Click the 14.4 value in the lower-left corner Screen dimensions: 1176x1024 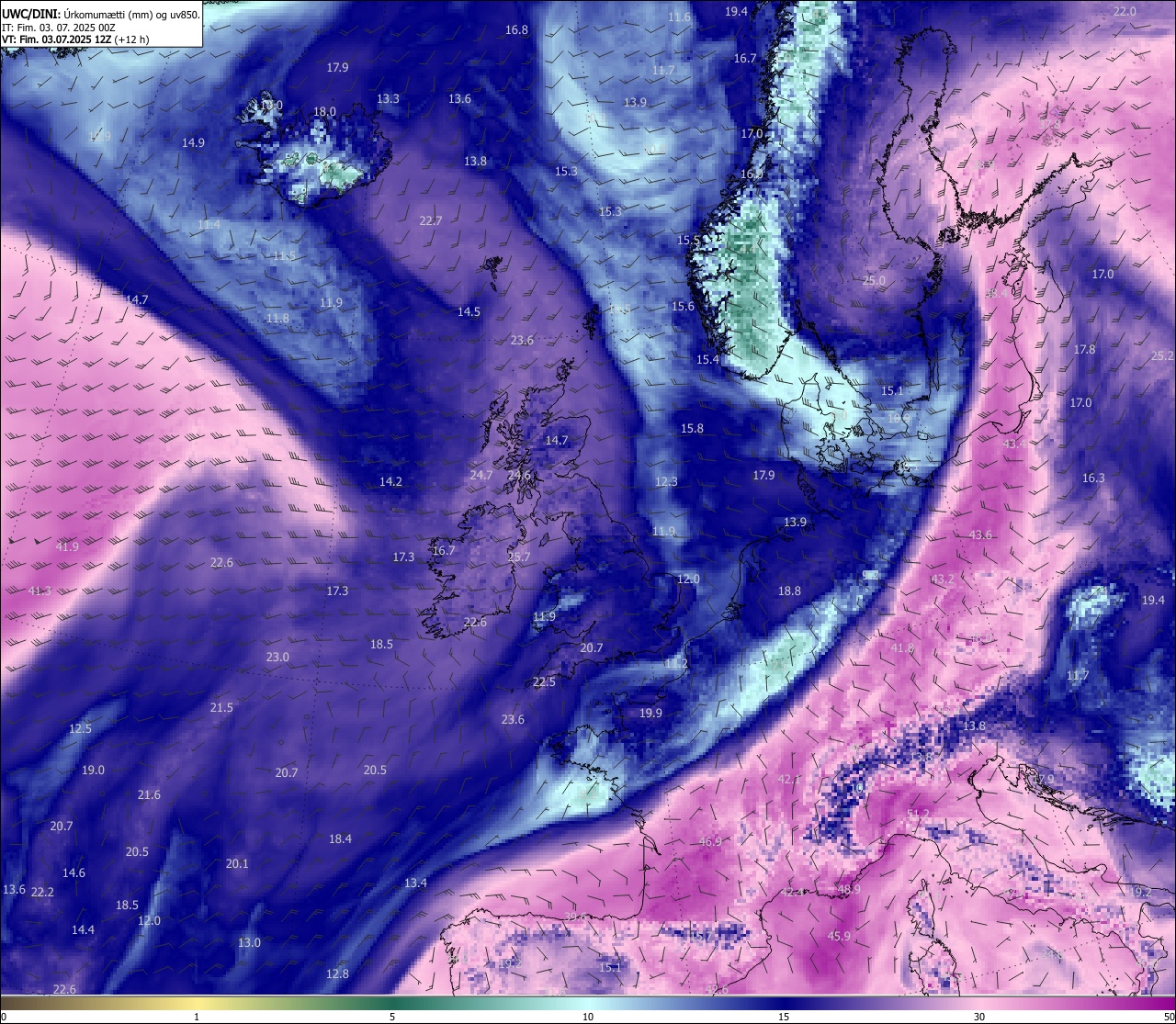[83, 929]
